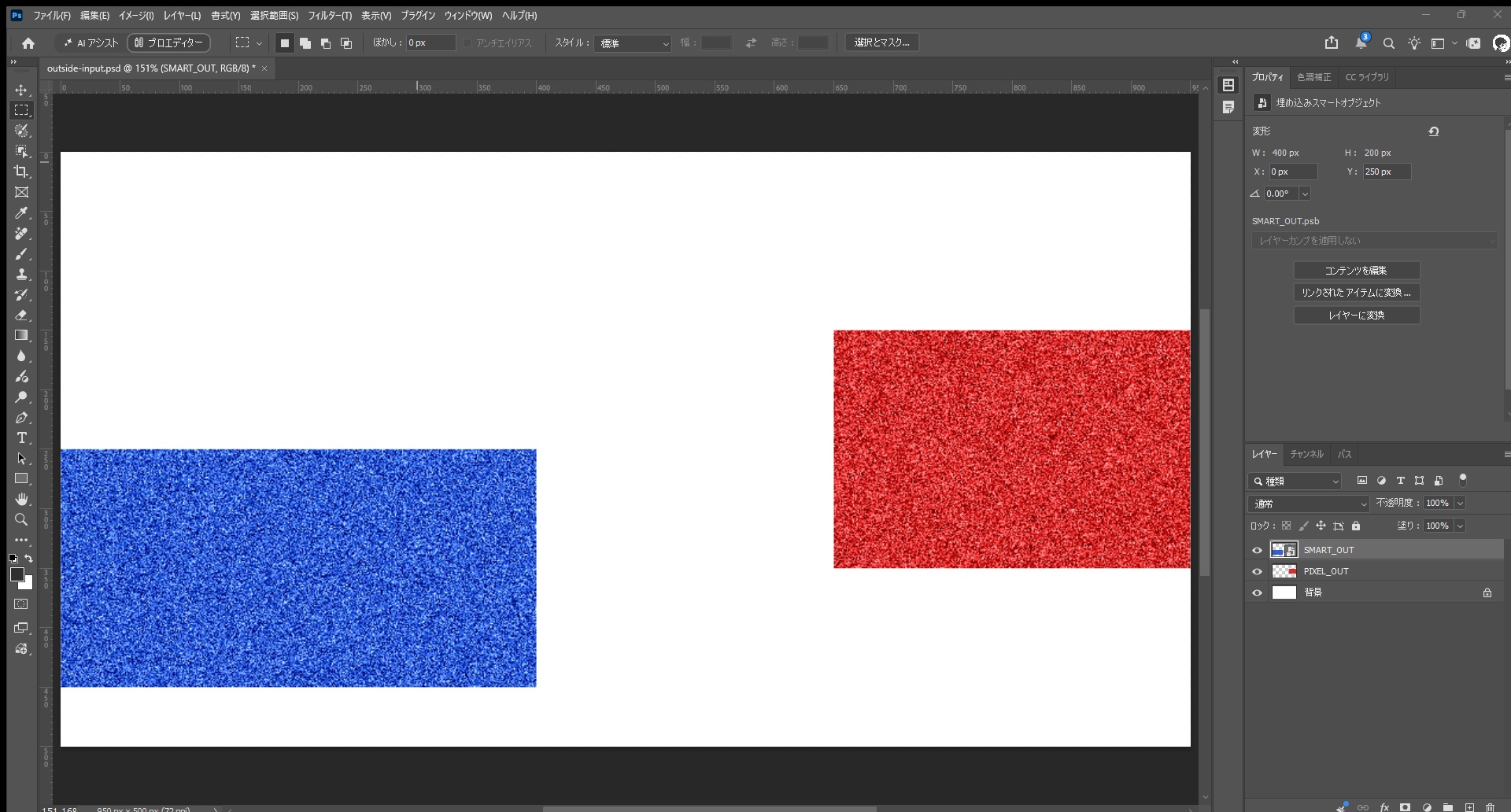This screenshot has height=812, width=1511.
Task: Select the Crop tool
Action: 21,172
